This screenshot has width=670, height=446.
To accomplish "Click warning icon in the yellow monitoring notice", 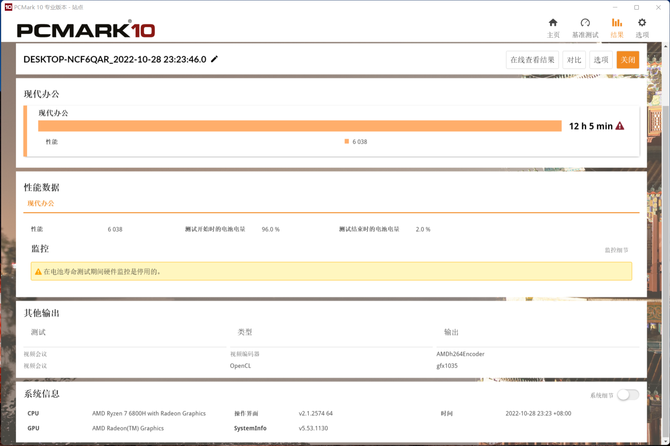I will coord(38,272).
